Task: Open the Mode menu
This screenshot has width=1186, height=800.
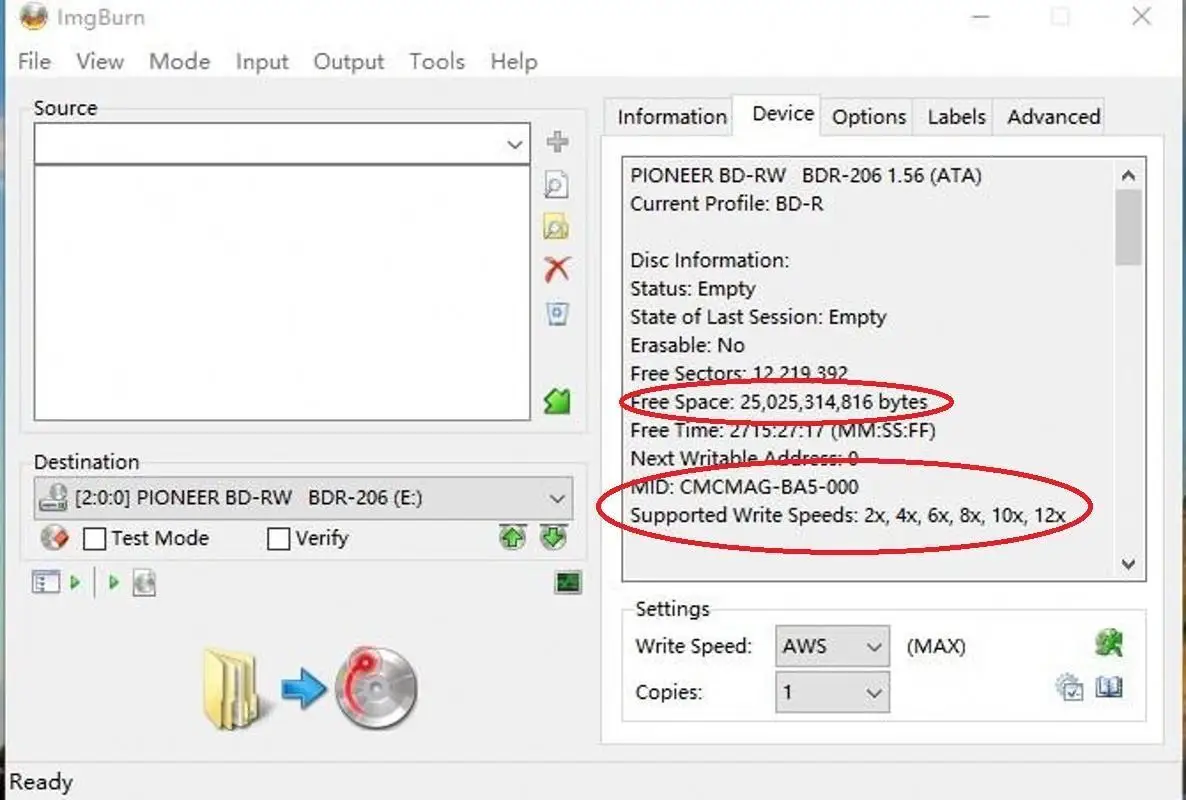Action: 179,61
